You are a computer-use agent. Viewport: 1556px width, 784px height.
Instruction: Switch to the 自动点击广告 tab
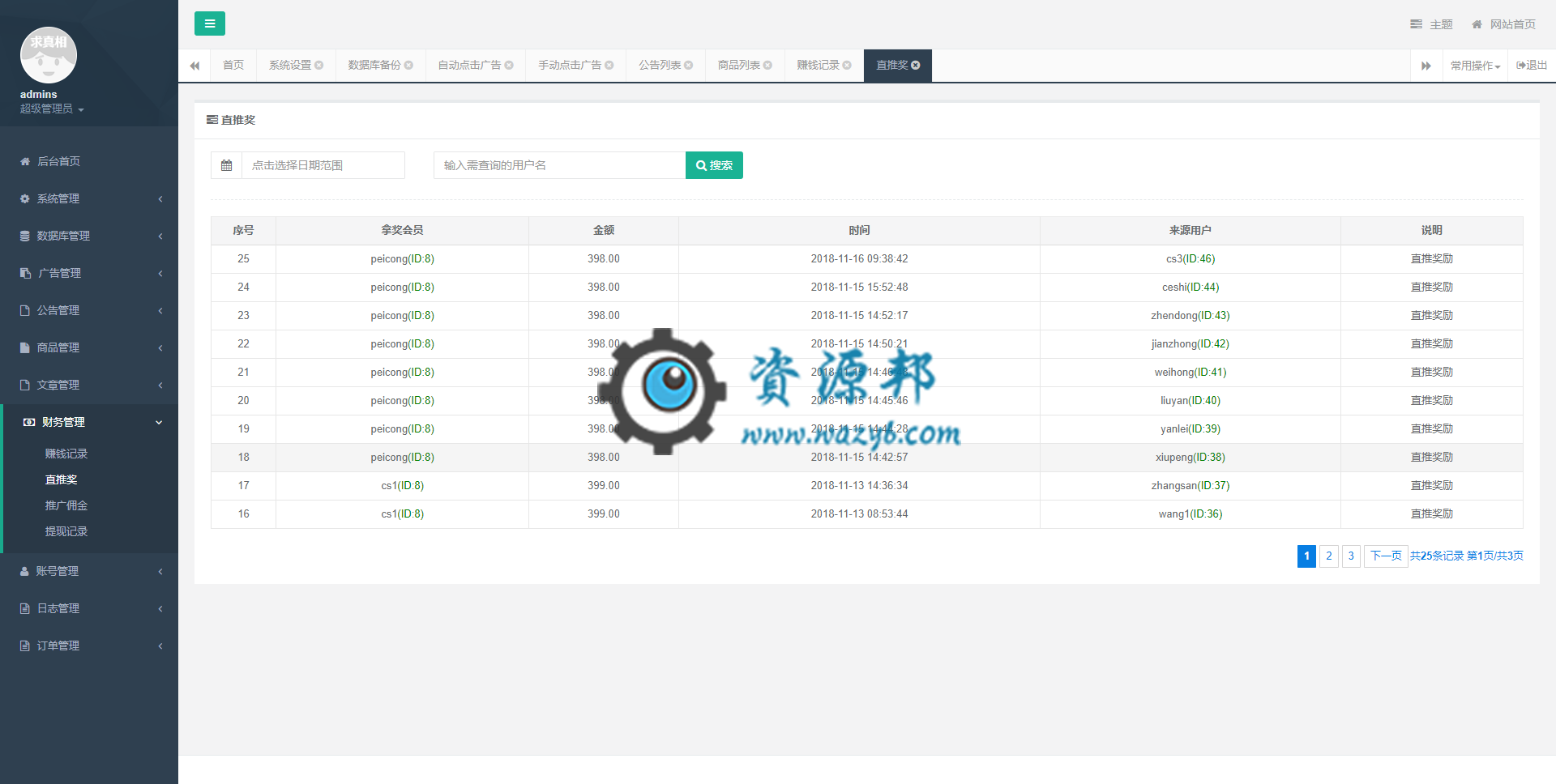pyautogui.click(x=469, y=65)
